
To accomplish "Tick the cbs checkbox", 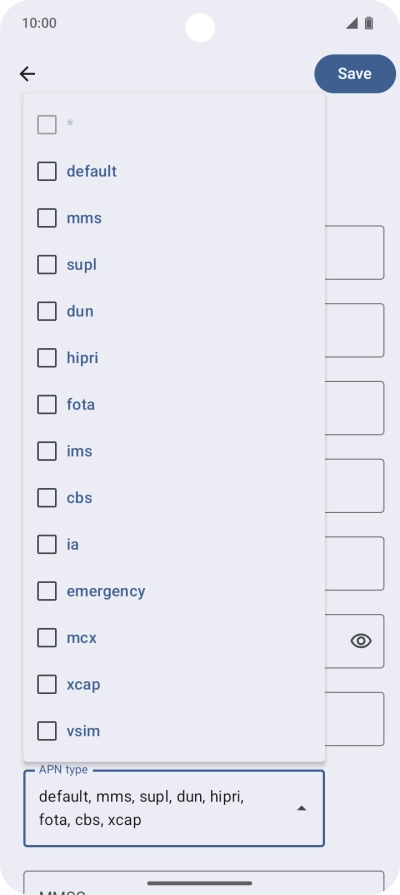I will 47,498.
